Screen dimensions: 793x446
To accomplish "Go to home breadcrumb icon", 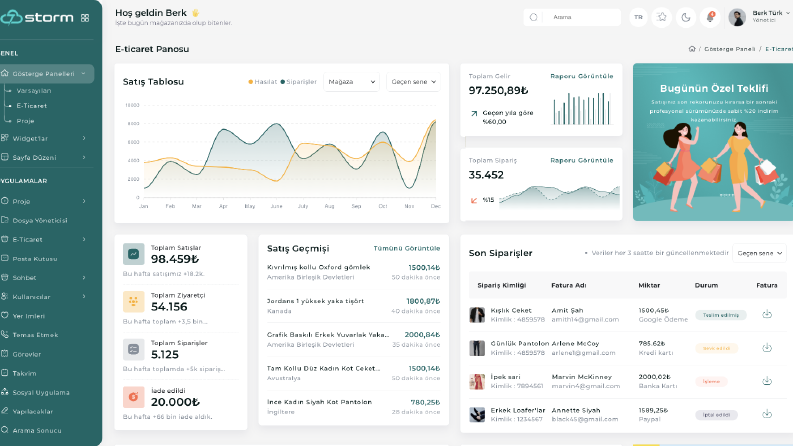I will pyautogui.click(x=692, y=49).
